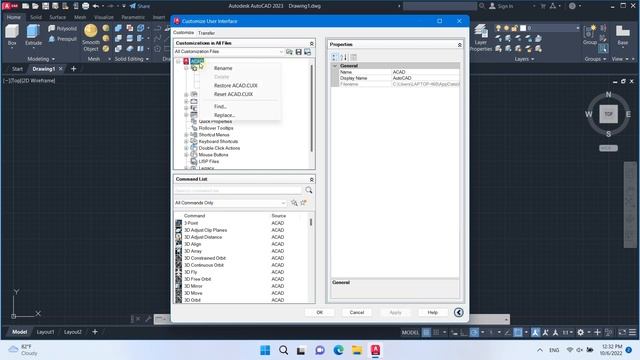Choose Find... from context menu
The width and height of the screenshot is (640, 360).
220,107
